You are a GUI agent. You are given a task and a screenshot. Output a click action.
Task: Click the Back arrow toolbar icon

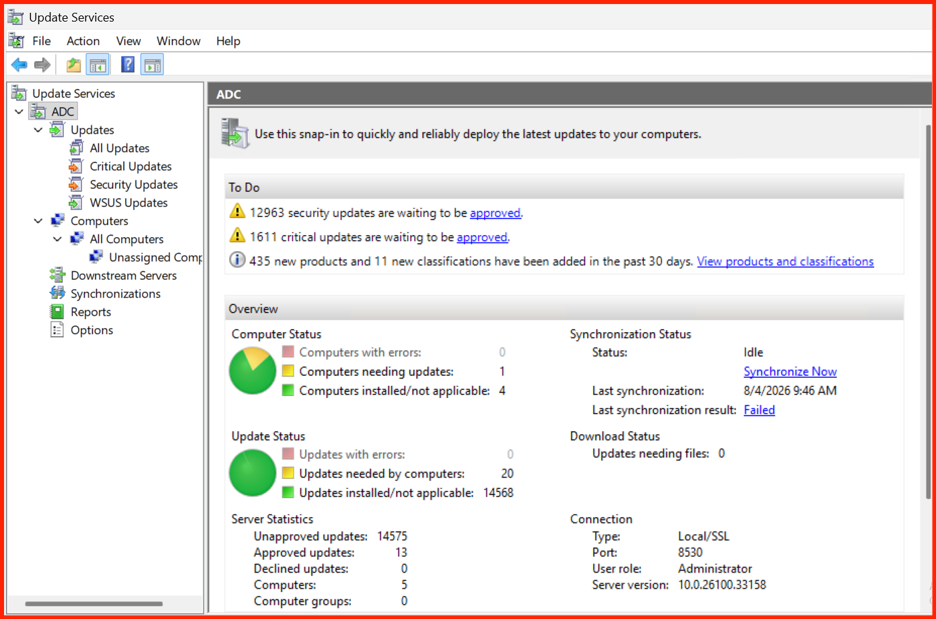click(x=19, y=65)
